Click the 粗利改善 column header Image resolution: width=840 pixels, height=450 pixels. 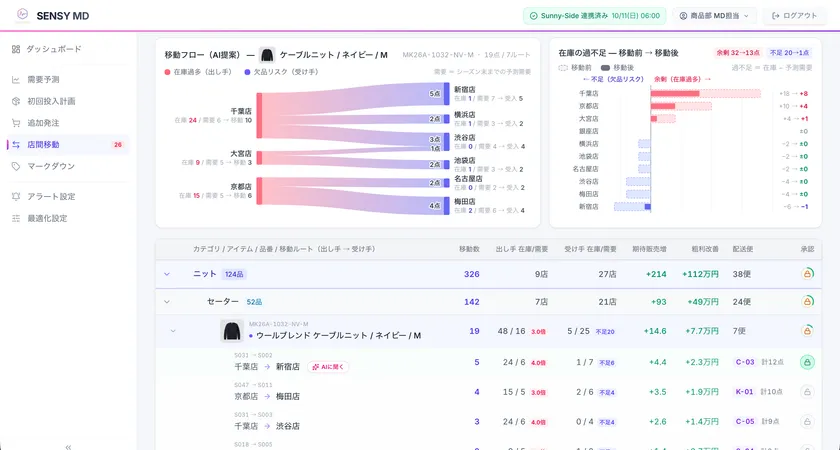(705, 249)
